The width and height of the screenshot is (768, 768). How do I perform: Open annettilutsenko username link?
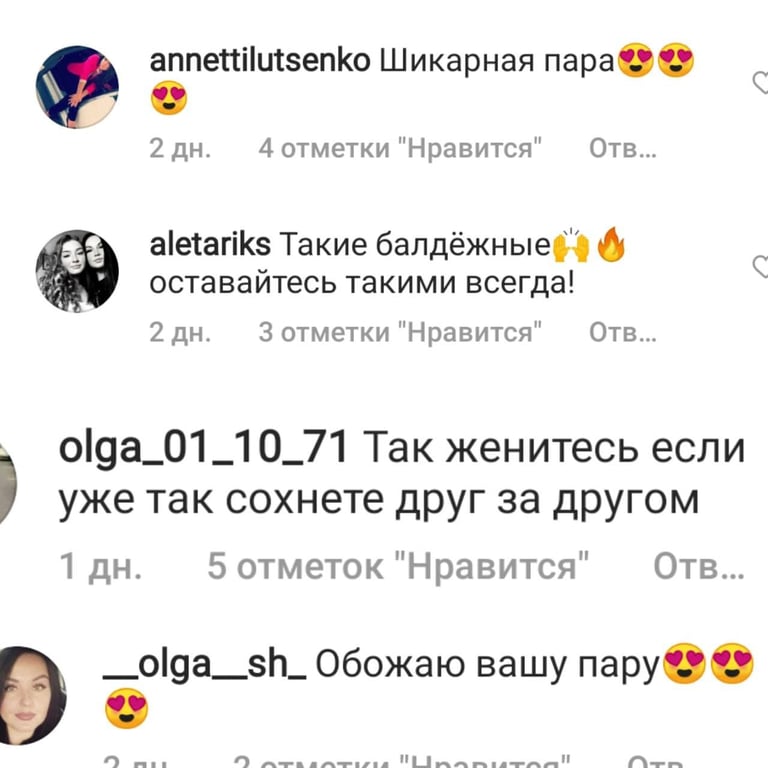pyautogui.click(x=260, y=62)
